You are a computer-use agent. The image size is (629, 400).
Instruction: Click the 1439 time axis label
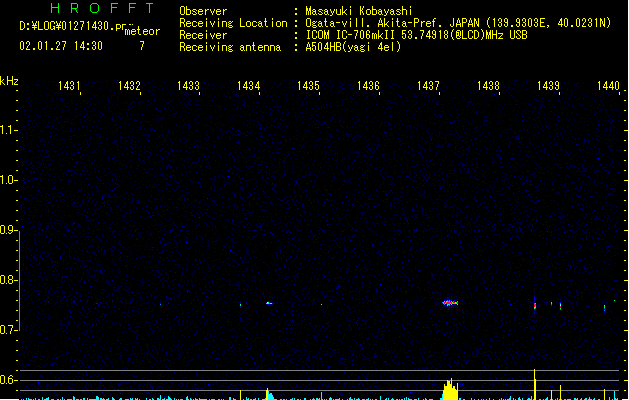coord(548,86)
